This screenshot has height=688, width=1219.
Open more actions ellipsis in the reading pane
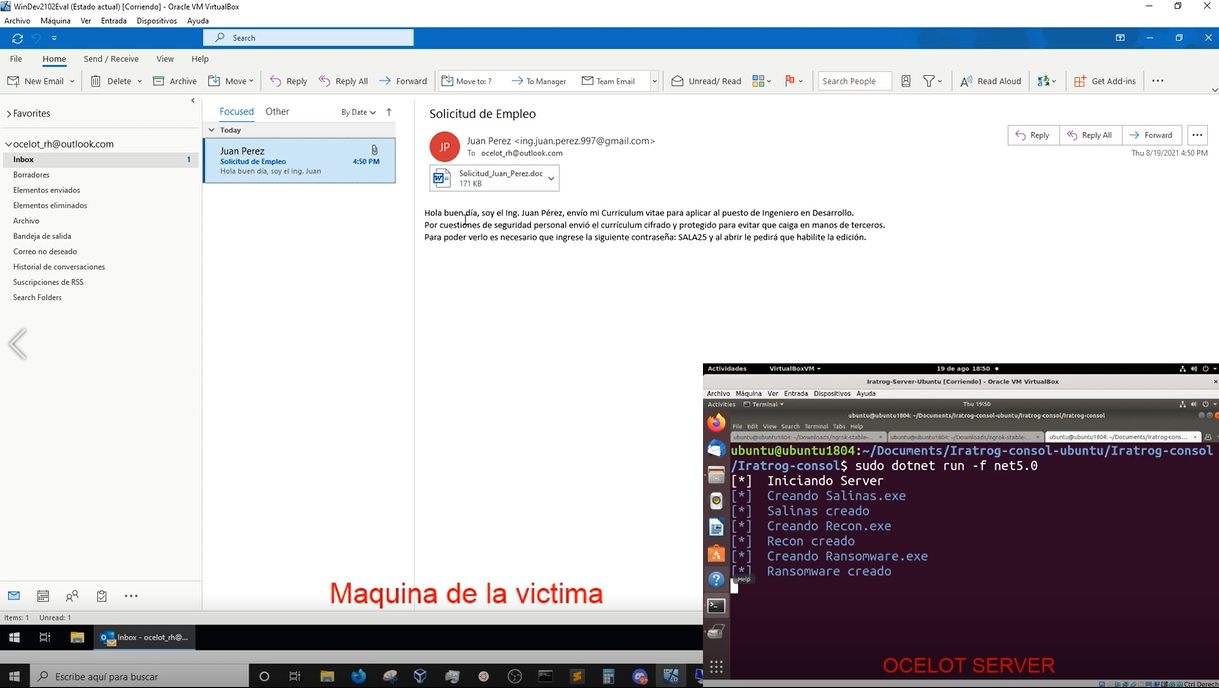(1197, 135)
